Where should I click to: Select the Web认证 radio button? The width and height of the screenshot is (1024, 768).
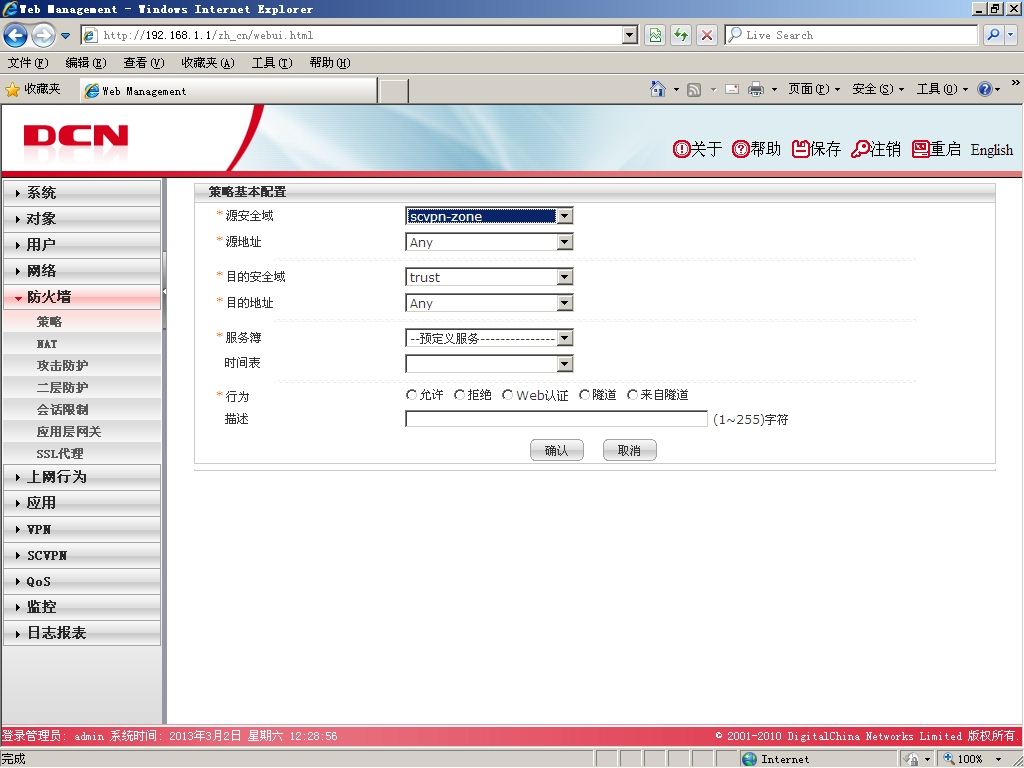coord(507,395)
